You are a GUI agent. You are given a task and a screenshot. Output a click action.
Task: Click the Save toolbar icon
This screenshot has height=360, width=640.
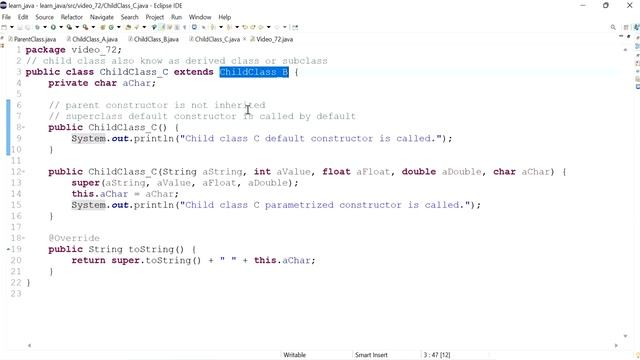coord(19,27)
